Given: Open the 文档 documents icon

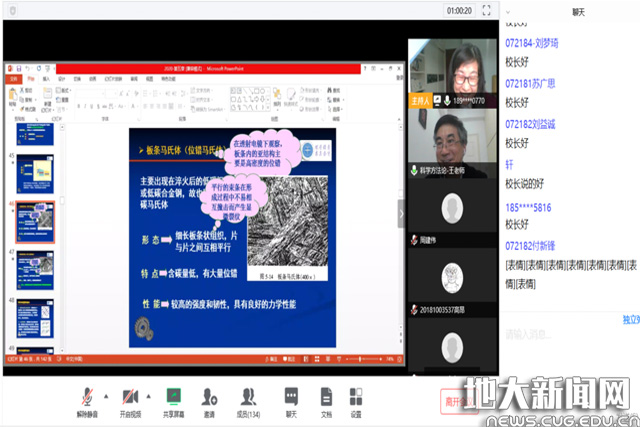Looking at the screenshot, I should point(326,397).
